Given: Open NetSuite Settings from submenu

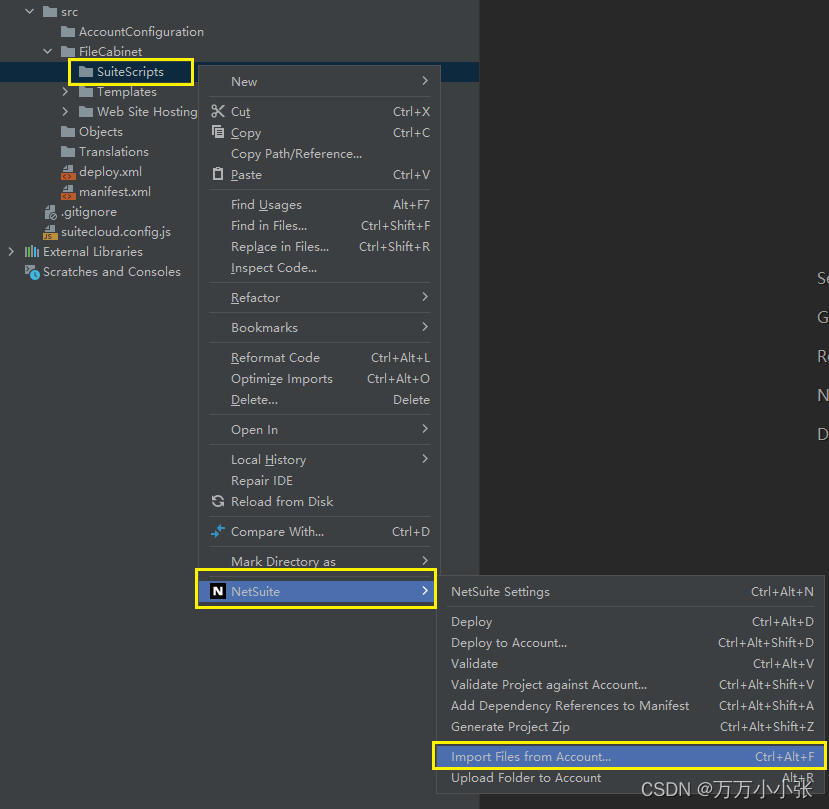Looking at the screenshot, I should click(x=629, y=591).
